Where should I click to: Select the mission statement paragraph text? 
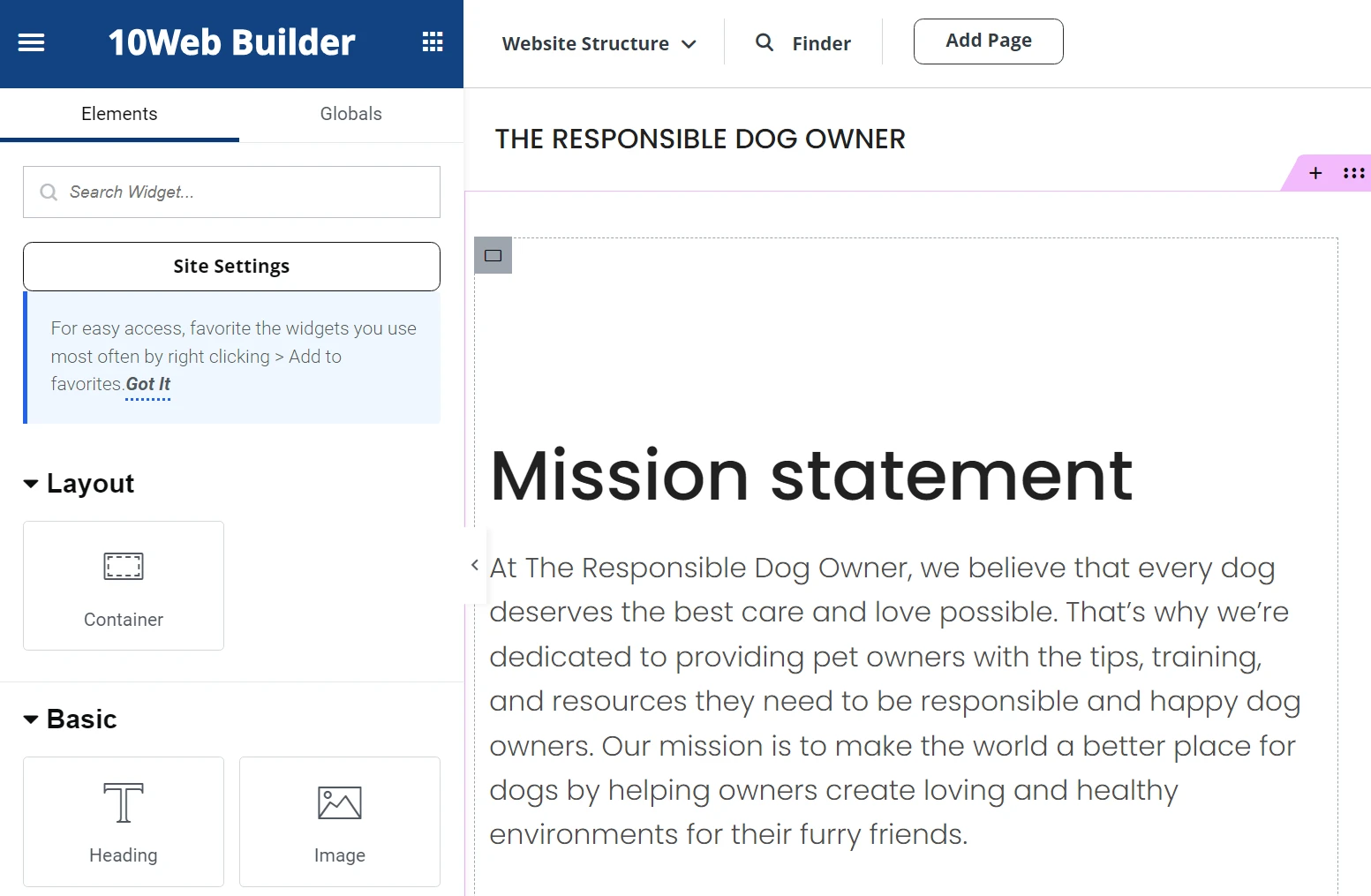(895, 701)
